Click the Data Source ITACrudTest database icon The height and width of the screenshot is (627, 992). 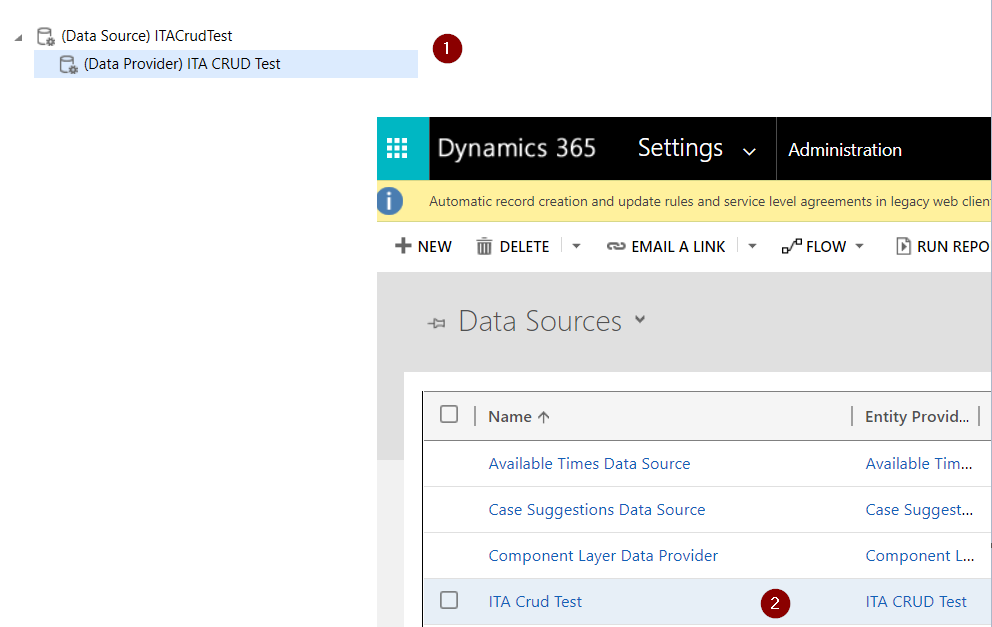(x=46, y=37)
